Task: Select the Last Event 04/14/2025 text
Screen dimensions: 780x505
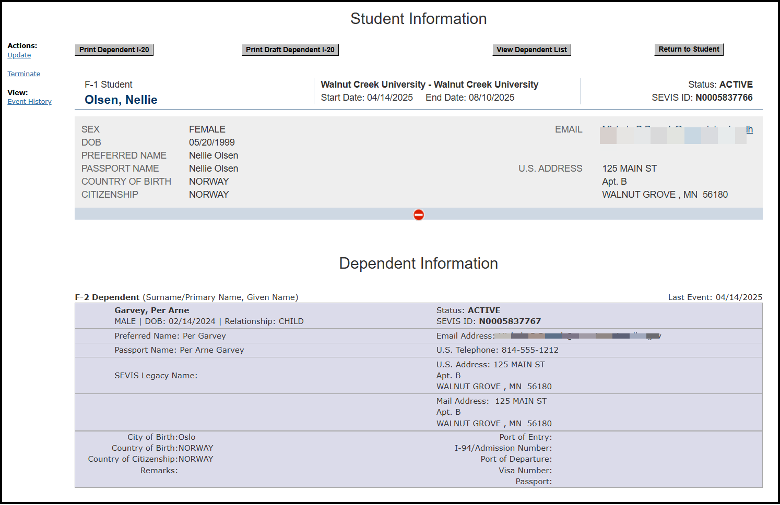Action: 715,297
